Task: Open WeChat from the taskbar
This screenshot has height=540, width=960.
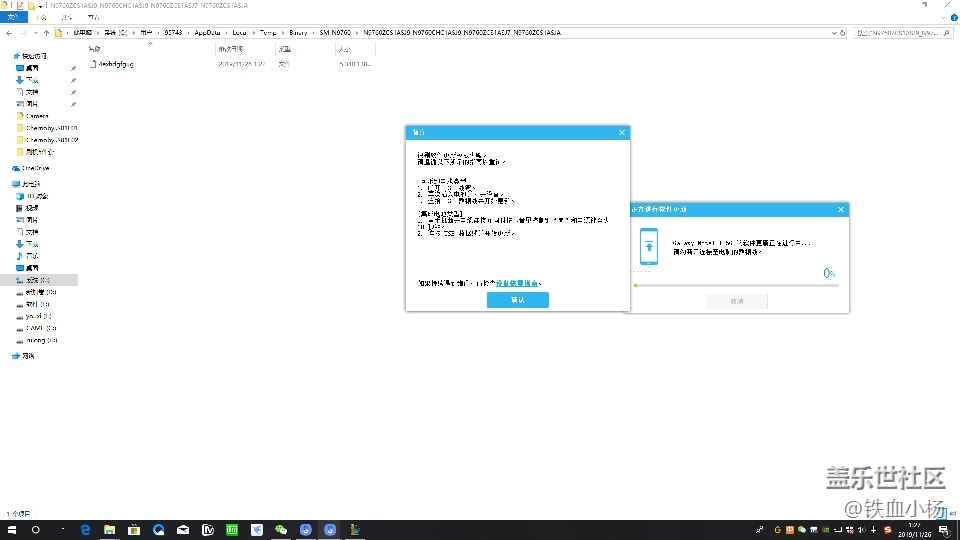Action: pyautogui.click(x=281, y=529)
